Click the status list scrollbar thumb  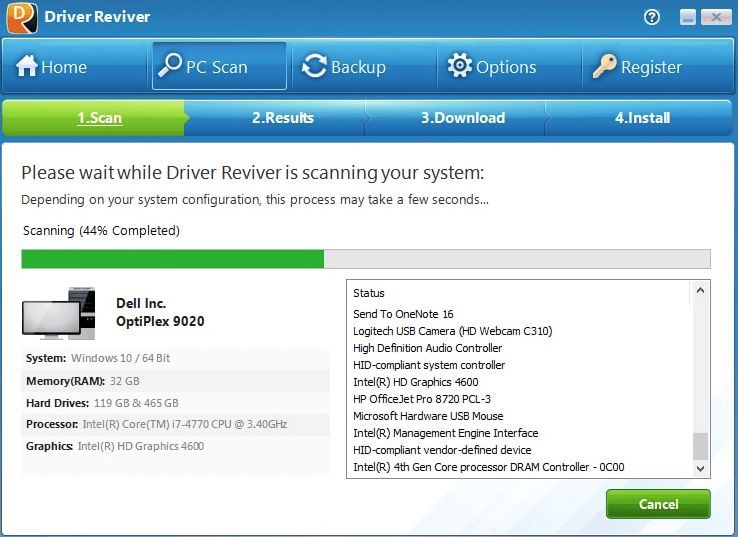point(700,446)
